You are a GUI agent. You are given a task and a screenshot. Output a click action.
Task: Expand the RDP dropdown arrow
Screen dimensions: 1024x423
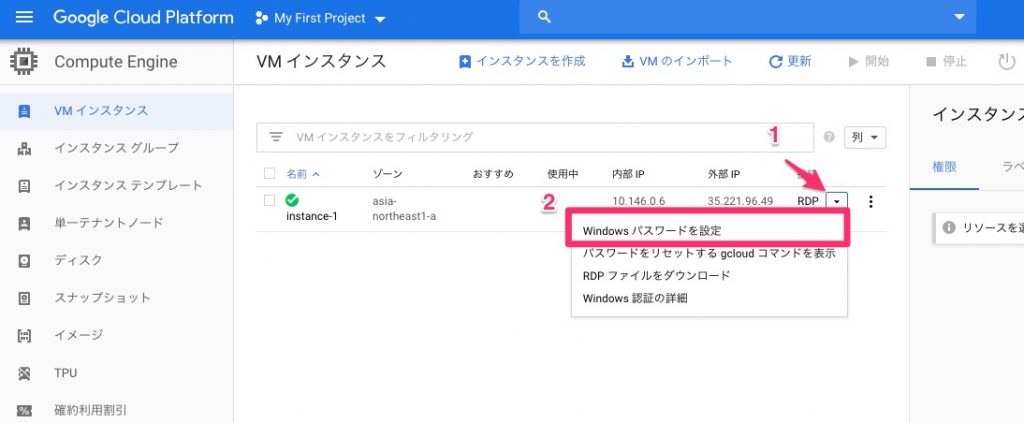[x=836, y=201]
